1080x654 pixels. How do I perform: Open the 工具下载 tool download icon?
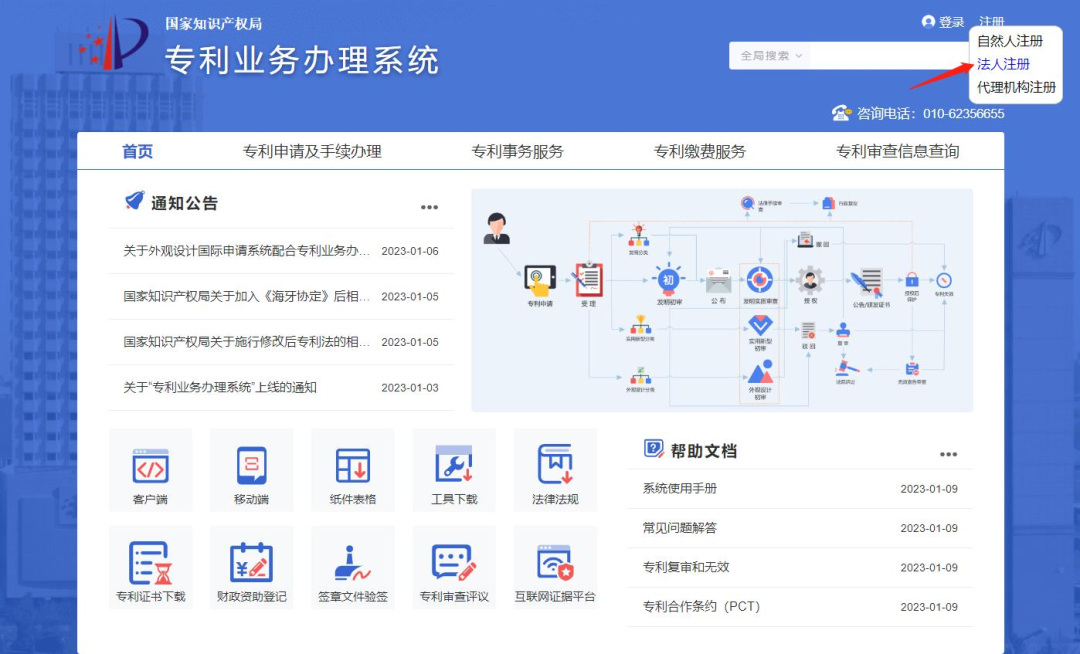pos(454,470)
